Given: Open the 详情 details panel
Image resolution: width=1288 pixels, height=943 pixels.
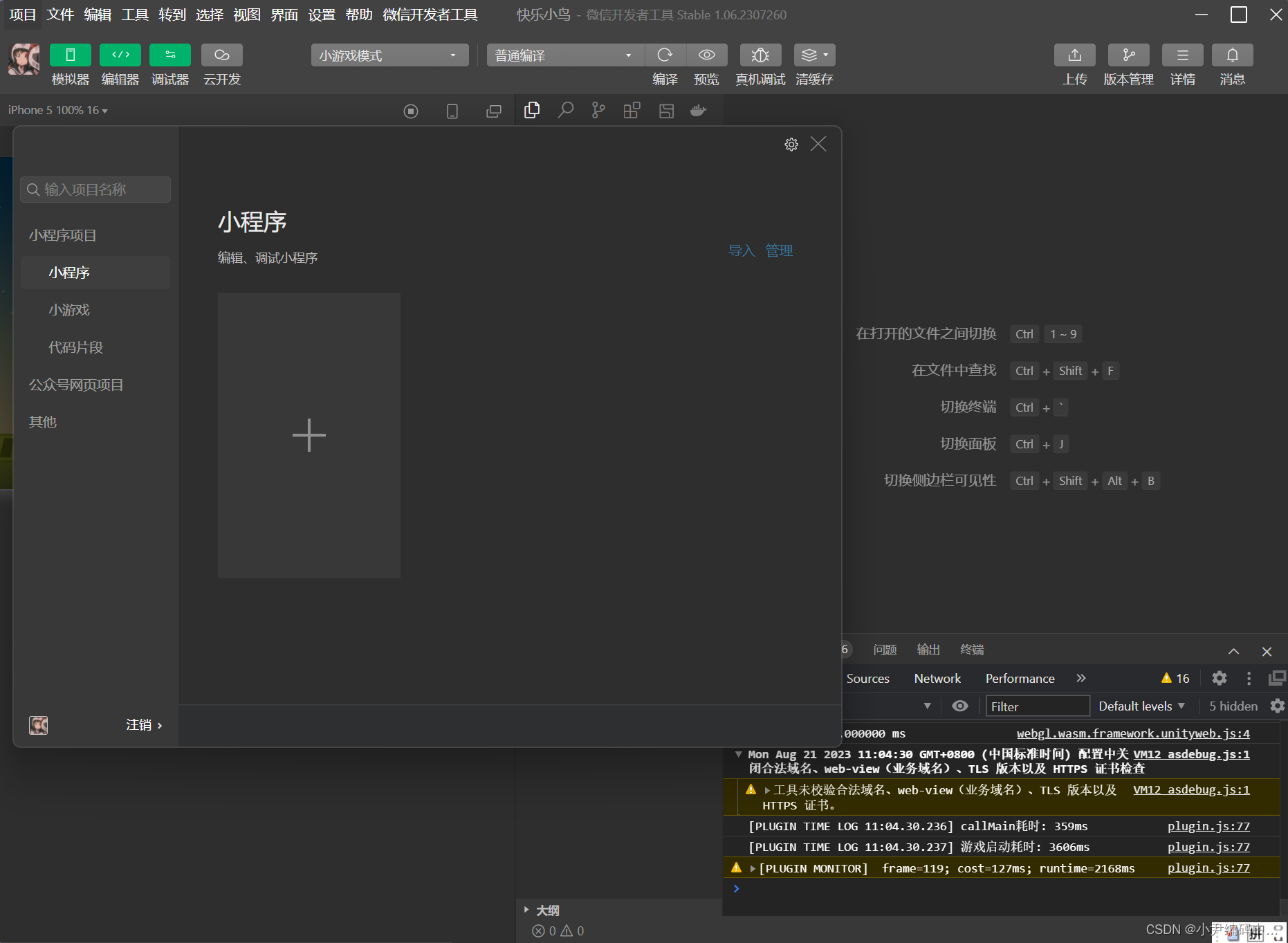Looking at the screenshot, I should [1182, 55].
